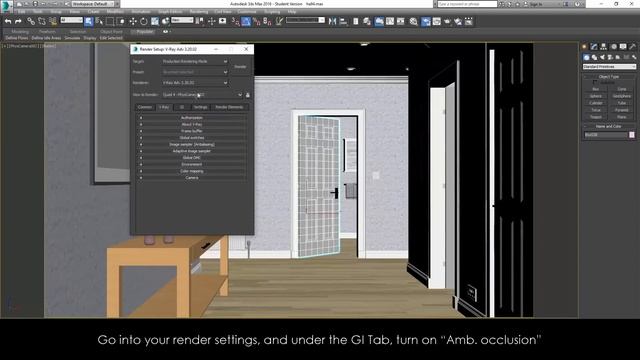The height and width of the screenshot is (360, 640).
Task: Open the Renderer dropdown in Render Setup
Action: tap(195, 82)
